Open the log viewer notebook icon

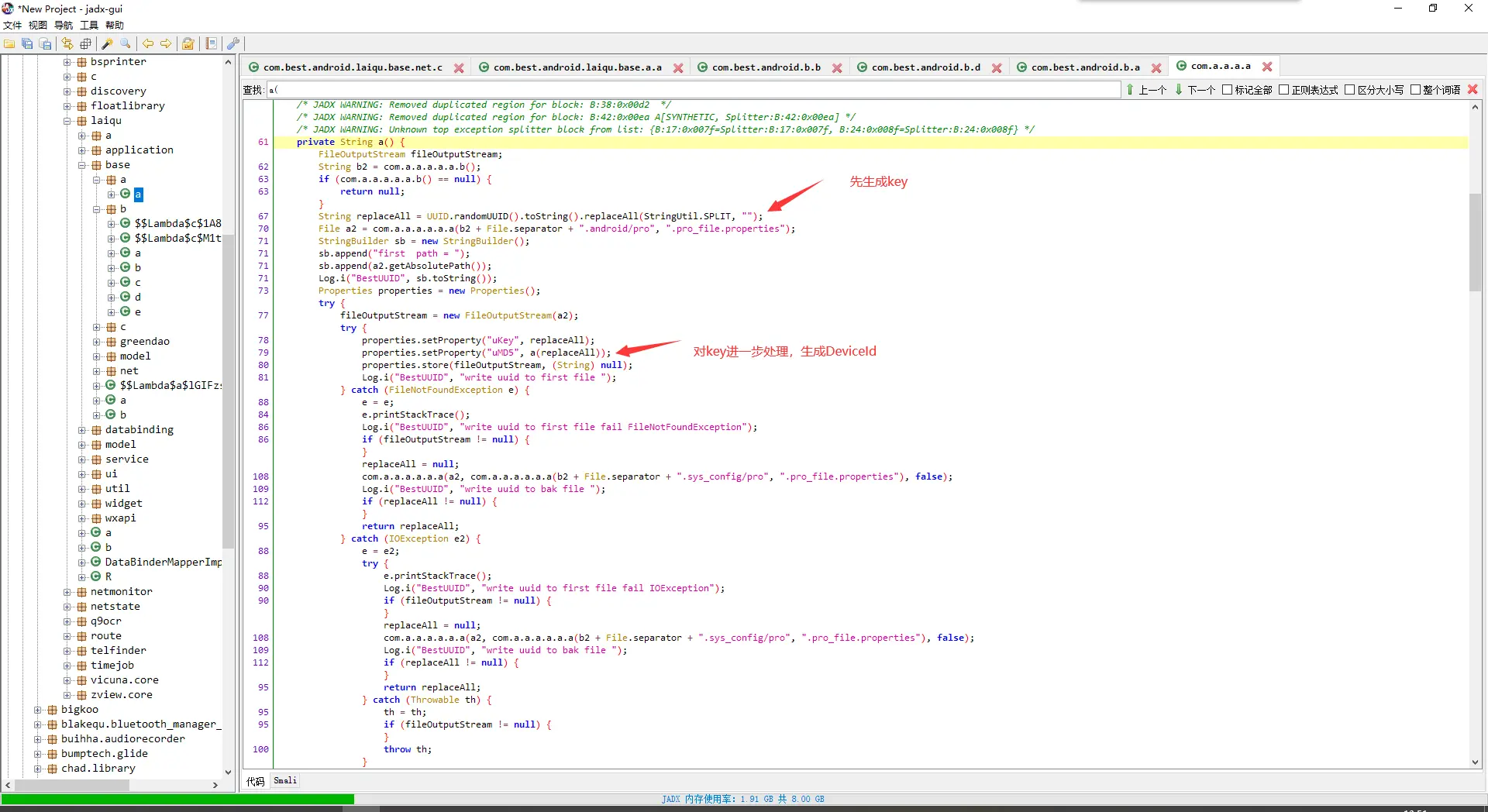[x=211, y=44]
